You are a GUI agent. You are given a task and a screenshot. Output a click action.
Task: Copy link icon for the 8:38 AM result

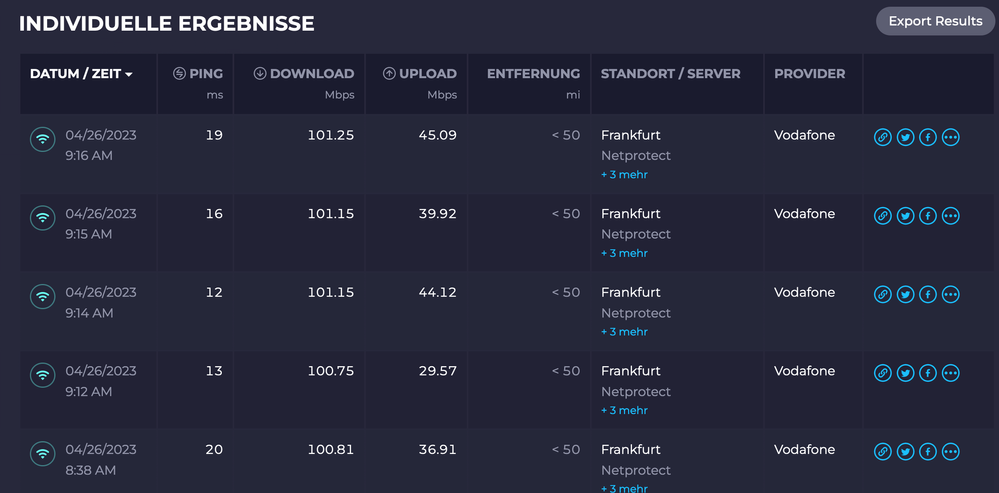click(x=882, y=452)
